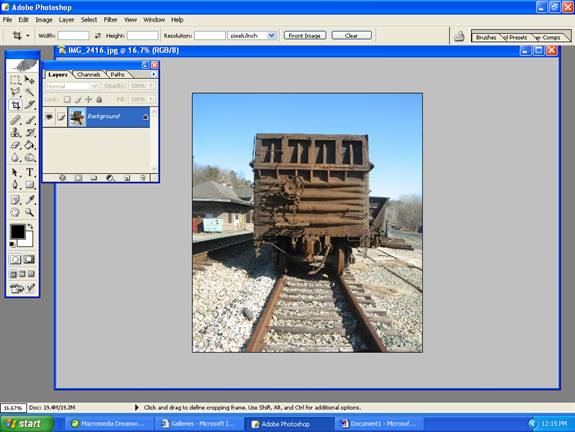Click the Clear button

[x=351, y=36]
